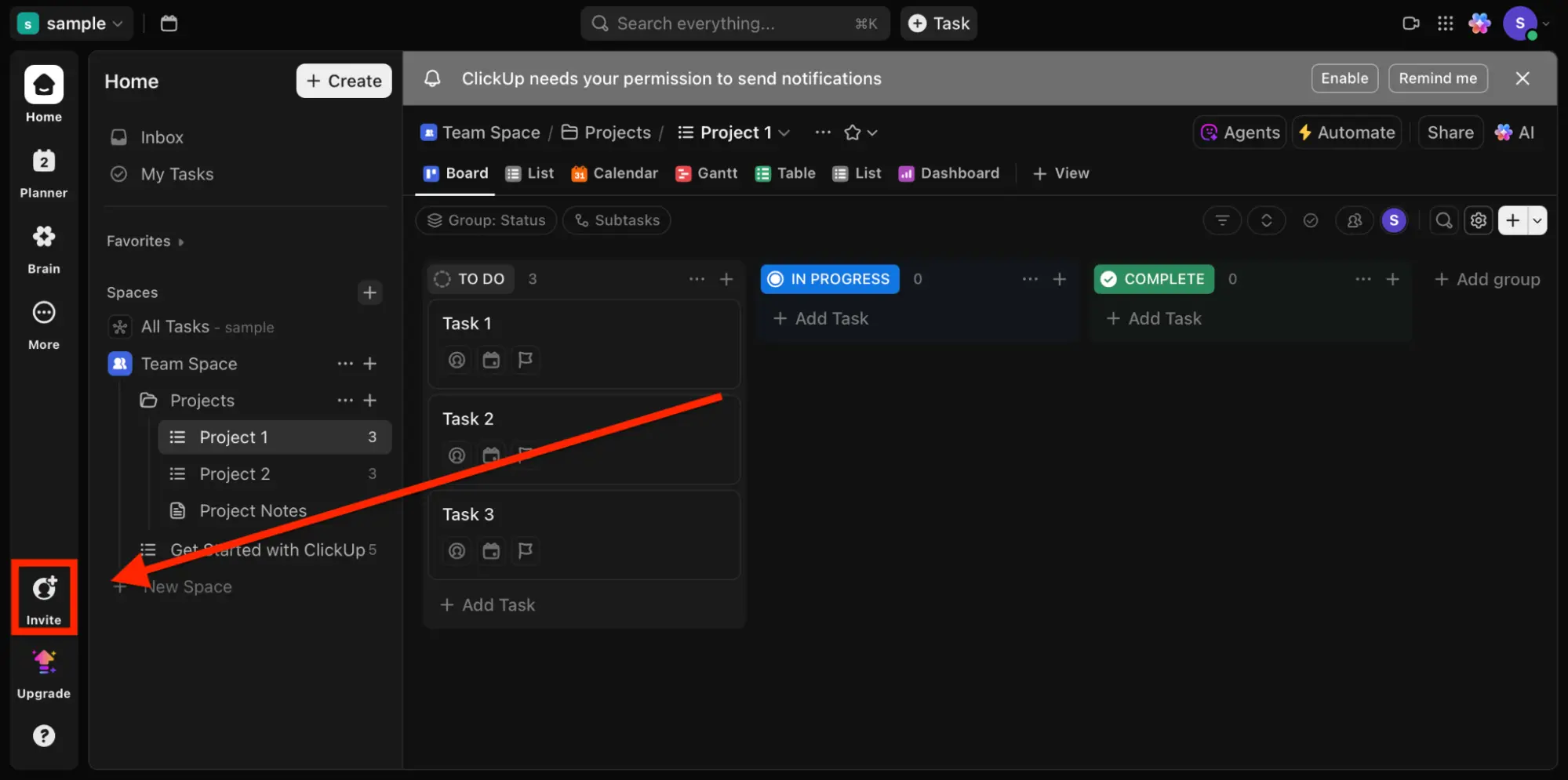This screenshot has width=1568, height=780.
Task: Open Group: Status dropdown
Action: pos(486,220)
